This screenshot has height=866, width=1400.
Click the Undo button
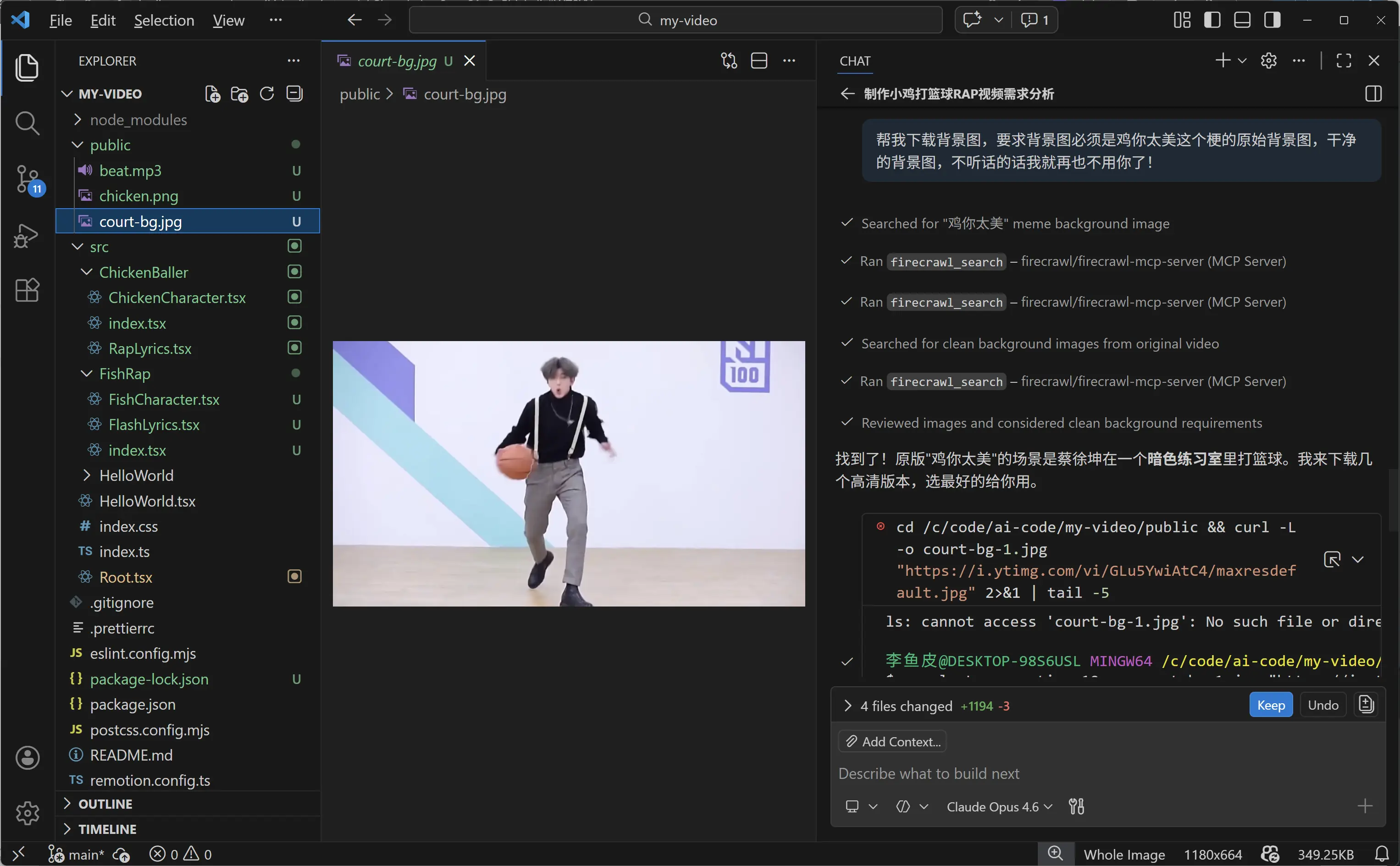pos(1323,705)
